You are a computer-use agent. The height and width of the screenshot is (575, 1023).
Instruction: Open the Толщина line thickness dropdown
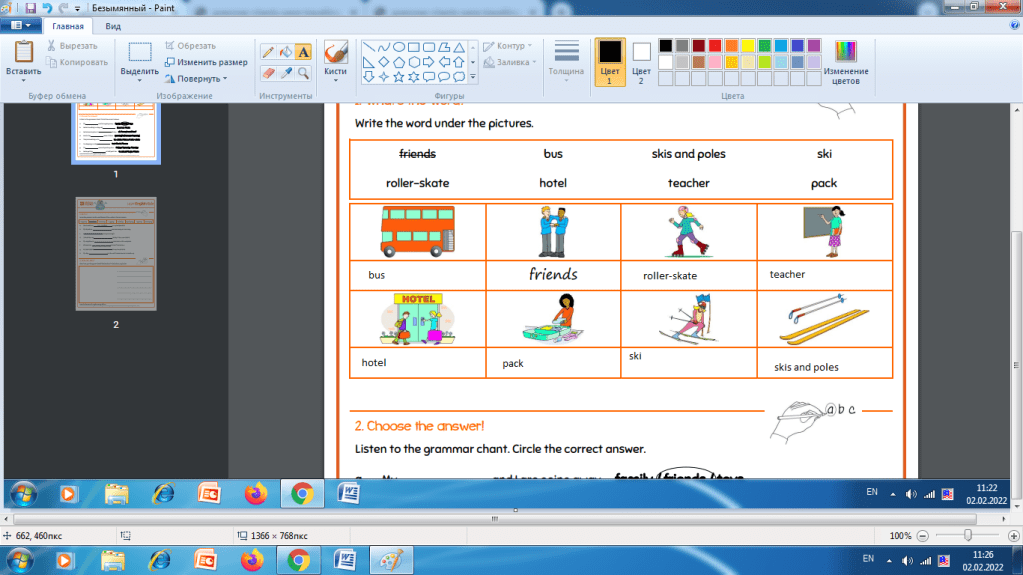(566, 60)
